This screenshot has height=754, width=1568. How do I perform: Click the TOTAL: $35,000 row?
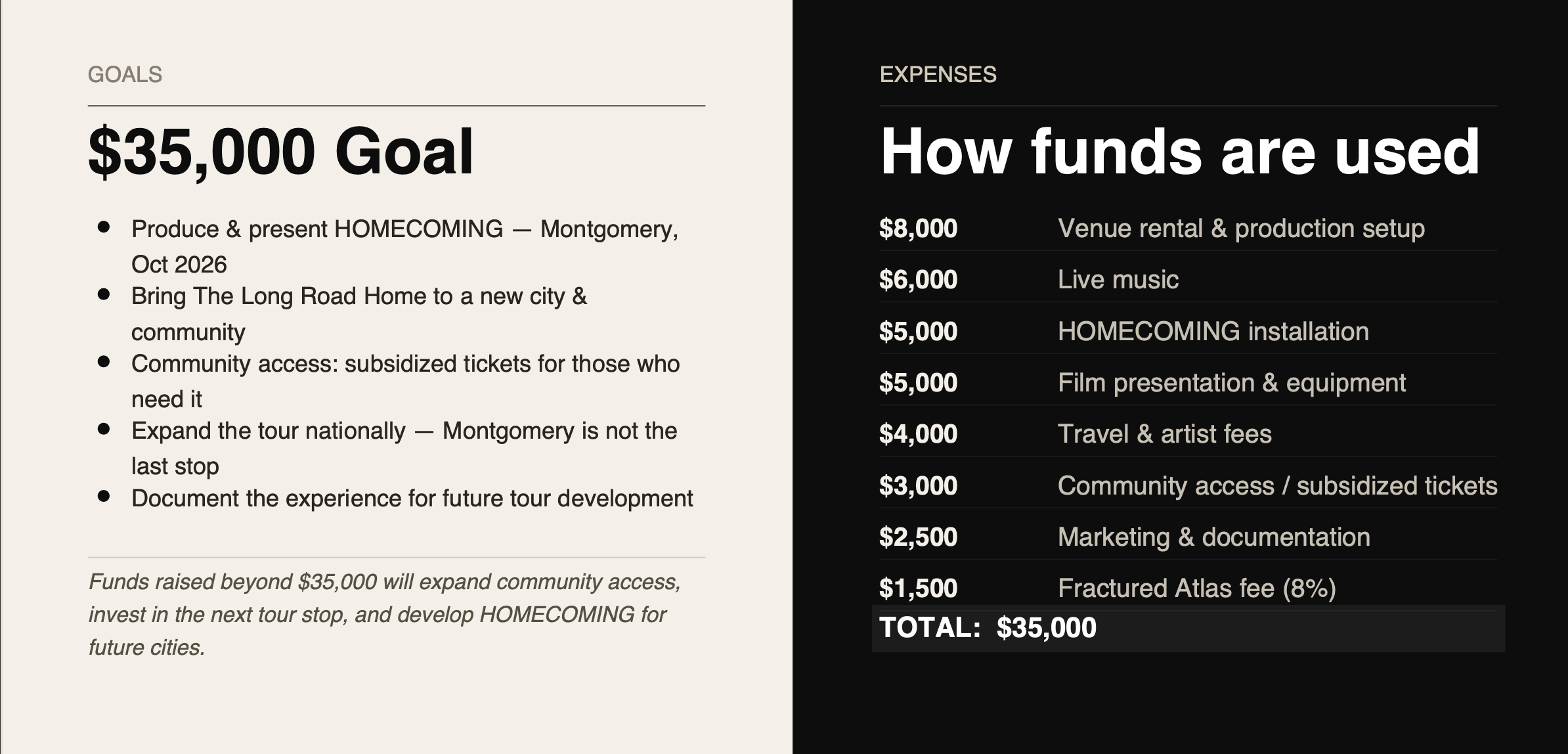pos(1188,629)
